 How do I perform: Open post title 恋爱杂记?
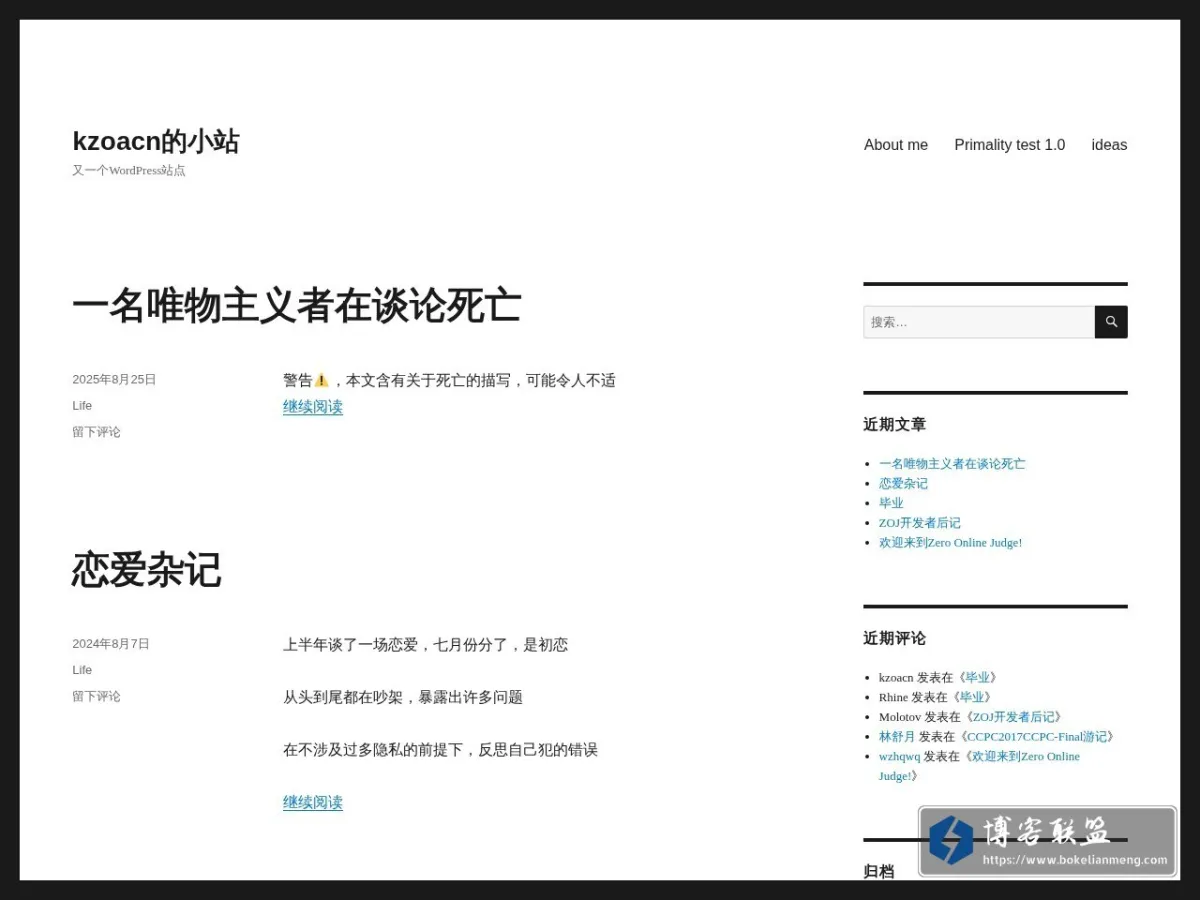coord(147,569)
